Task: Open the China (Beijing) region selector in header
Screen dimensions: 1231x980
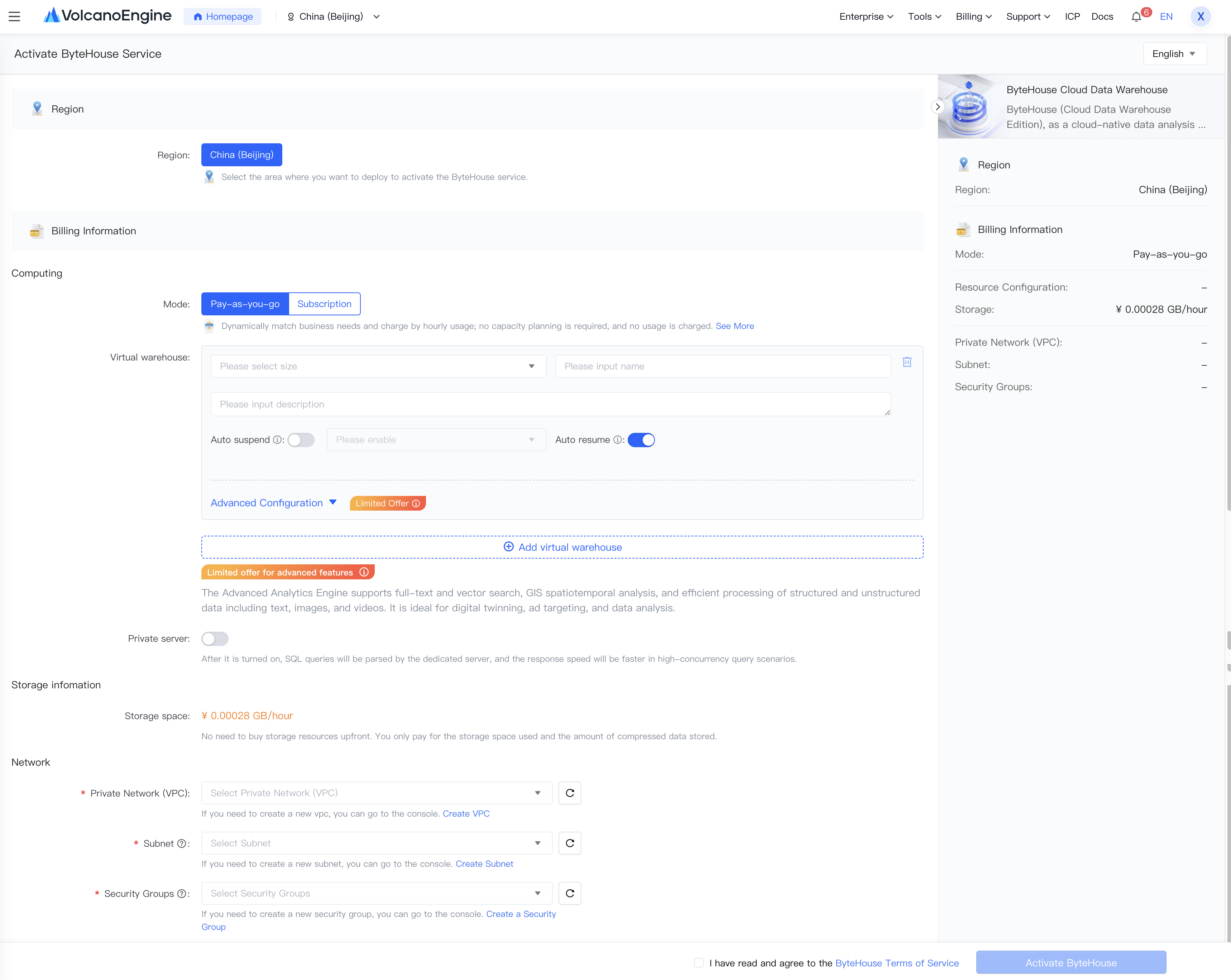Action: 334,16
